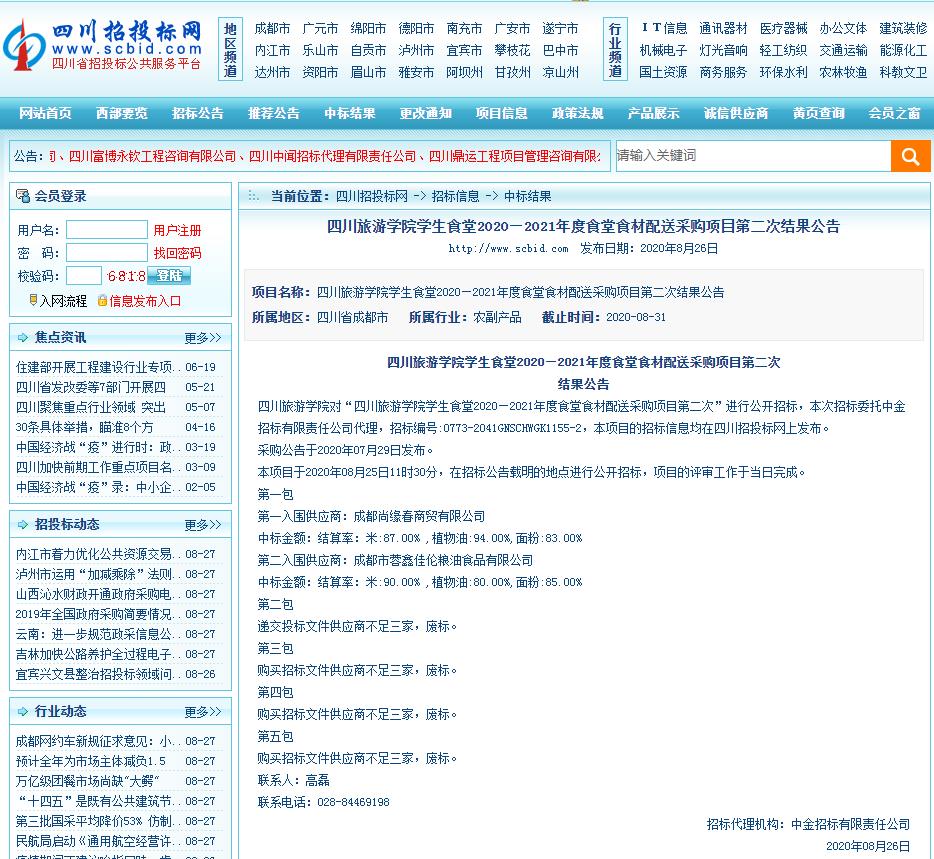Image resolution: width=934 pixels, height=859 pixels.
Task: Click the 用户注册 link
Action: [x=177, y=230]
